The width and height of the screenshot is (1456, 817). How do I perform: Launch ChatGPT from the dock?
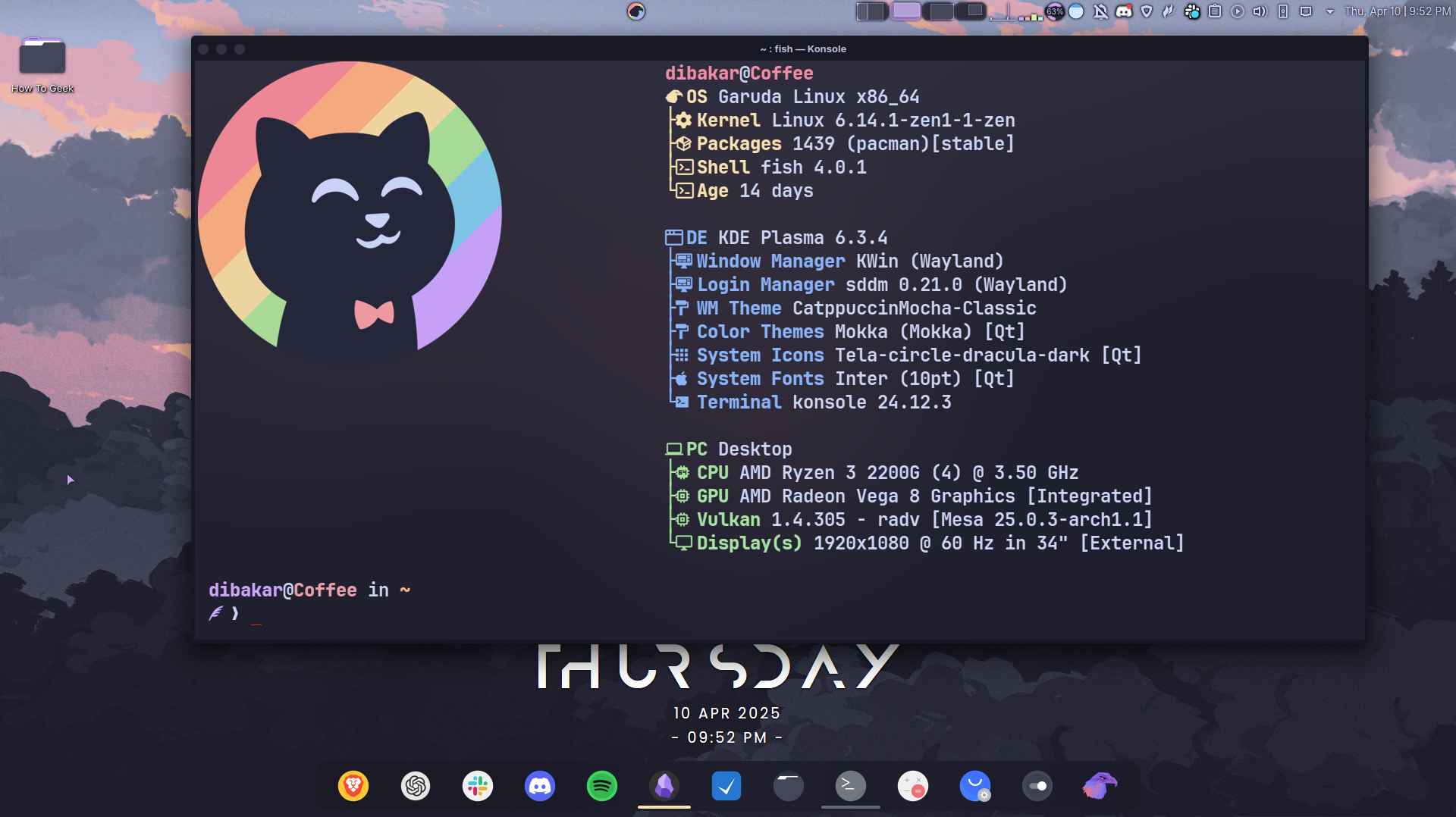[x=416, y=786]
